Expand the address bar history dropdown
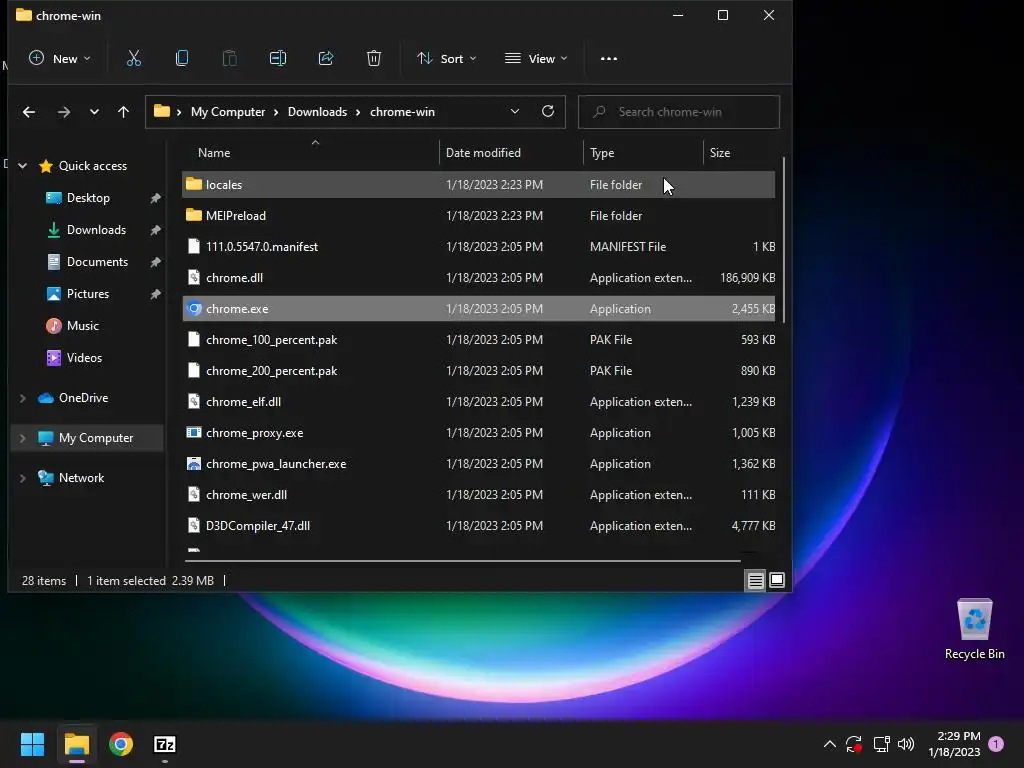Screen dimensions: 1024x768 pyautogui.click(x=515, y=112)
